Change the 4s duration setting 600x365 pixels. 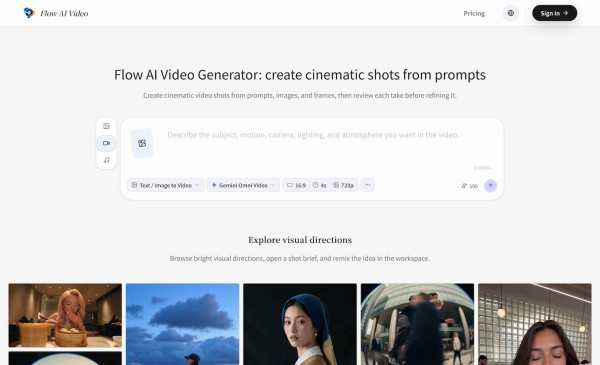click(320, 185)
